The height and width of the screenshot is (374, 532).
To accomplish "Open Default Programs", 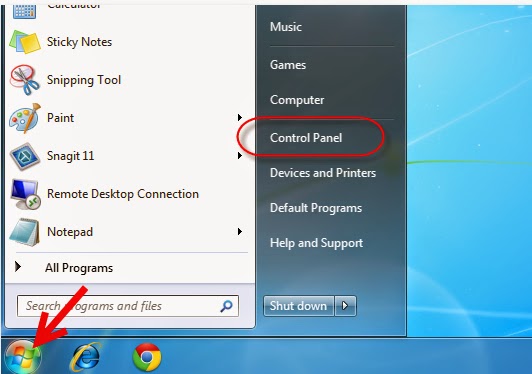I will [316, 208].
